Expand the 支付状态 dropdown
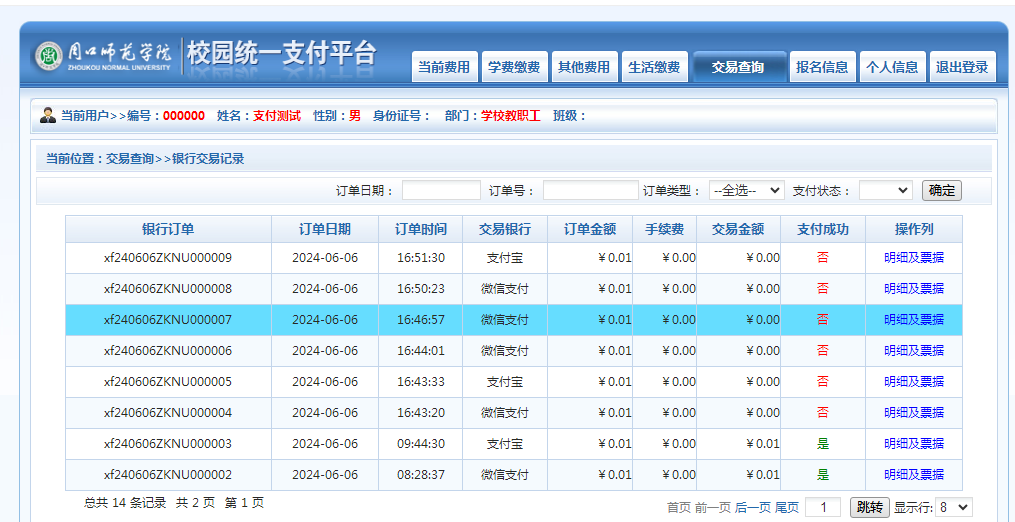Image resolution: width=1015 pixels, height=522 pixels. click(886, 190)
